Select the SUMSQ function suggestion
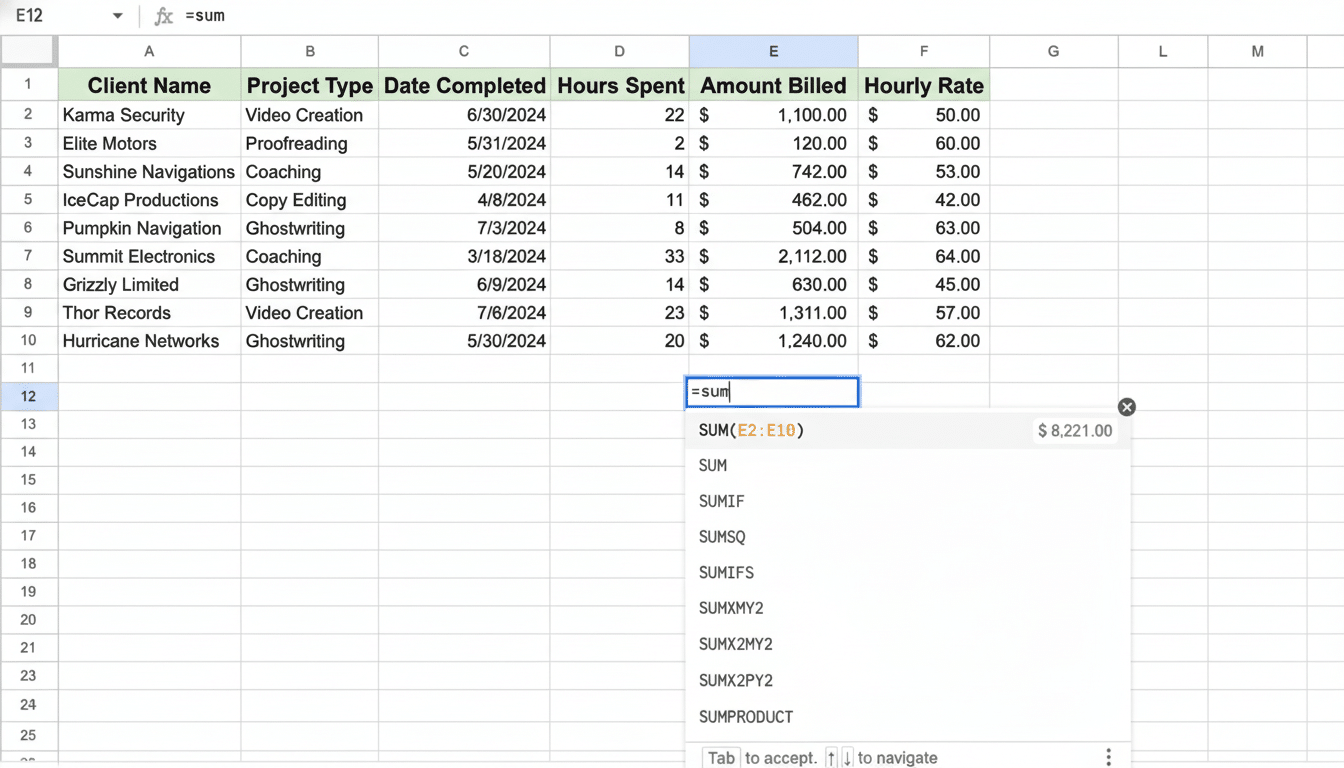 (x=722, y=537)
